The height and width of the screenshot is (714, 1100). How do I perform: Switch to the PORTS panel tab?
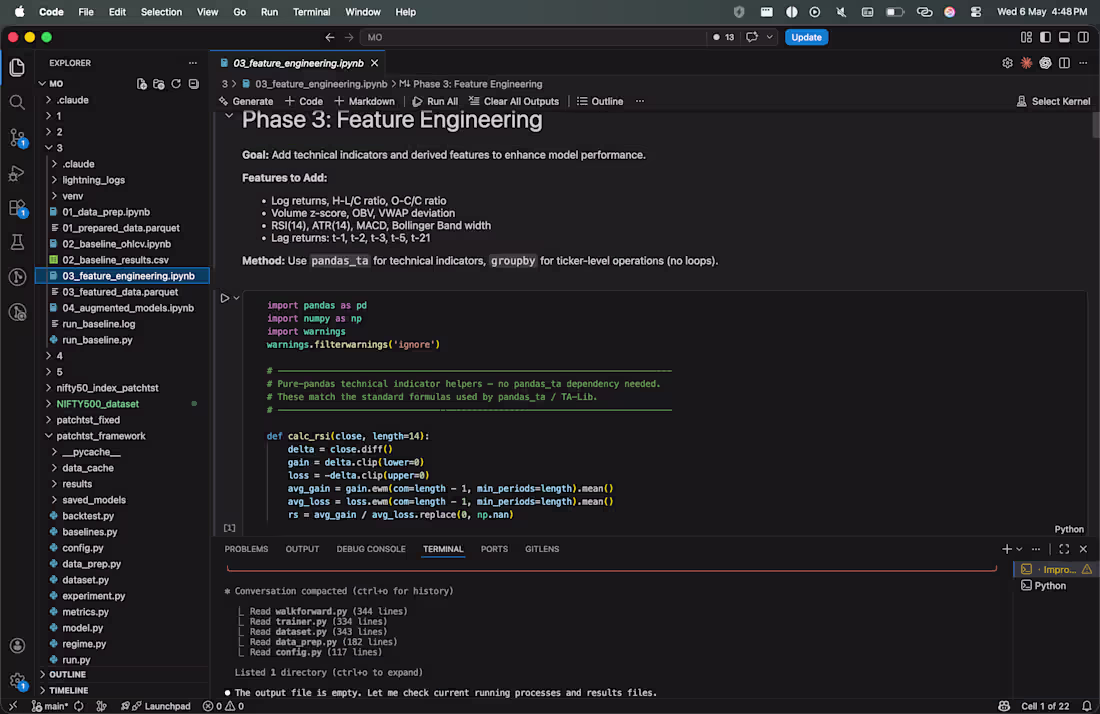coord(494,549)
